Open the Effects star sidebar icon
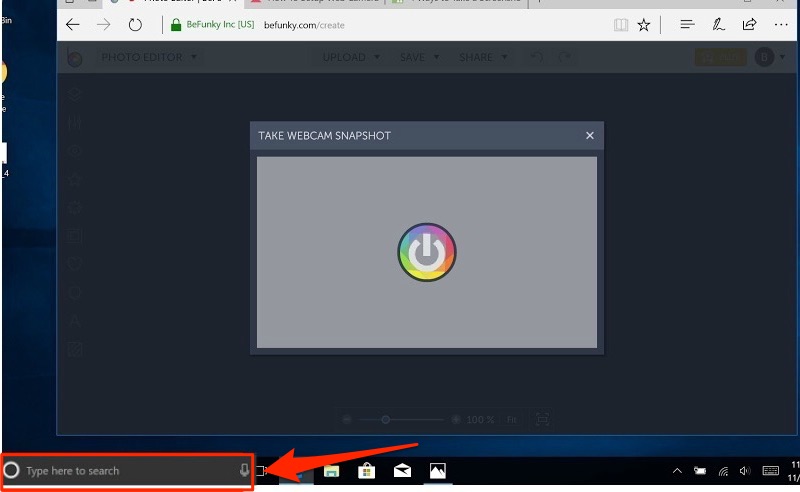 tap(74, 179)
